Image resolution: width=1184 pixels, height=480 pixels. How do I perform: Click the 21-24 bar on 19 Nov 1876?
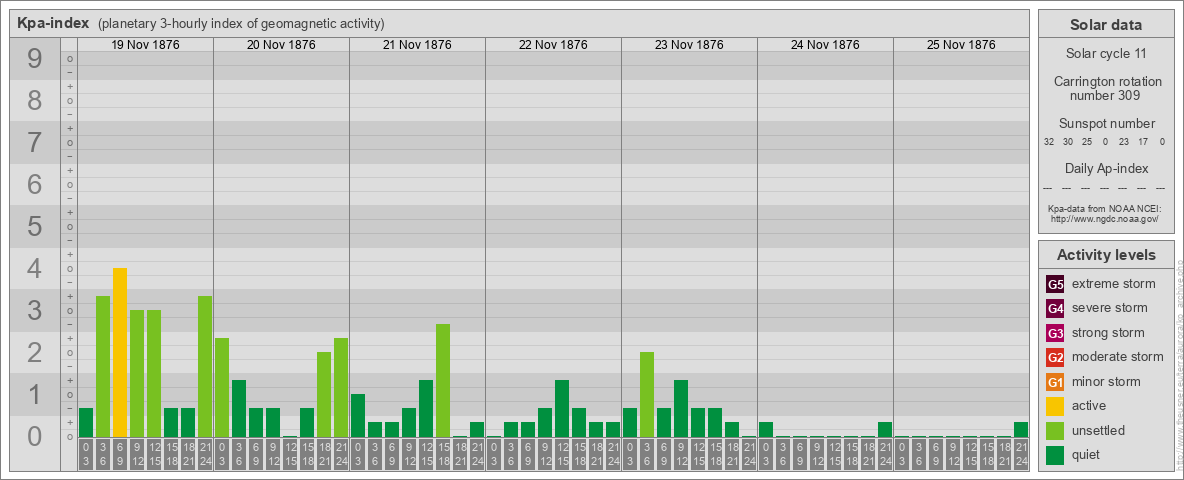[x=205, y=367]
